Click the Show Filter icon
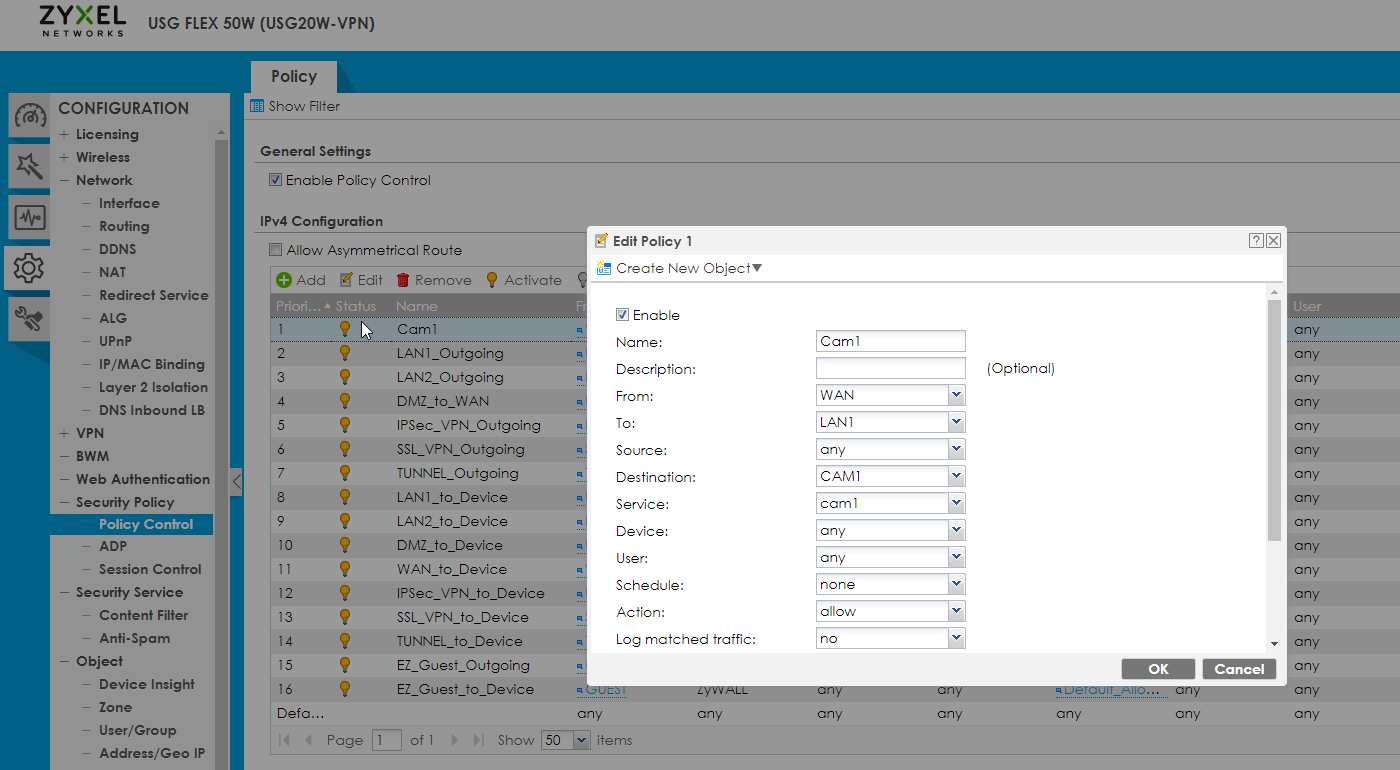 [x=257, y=106]
